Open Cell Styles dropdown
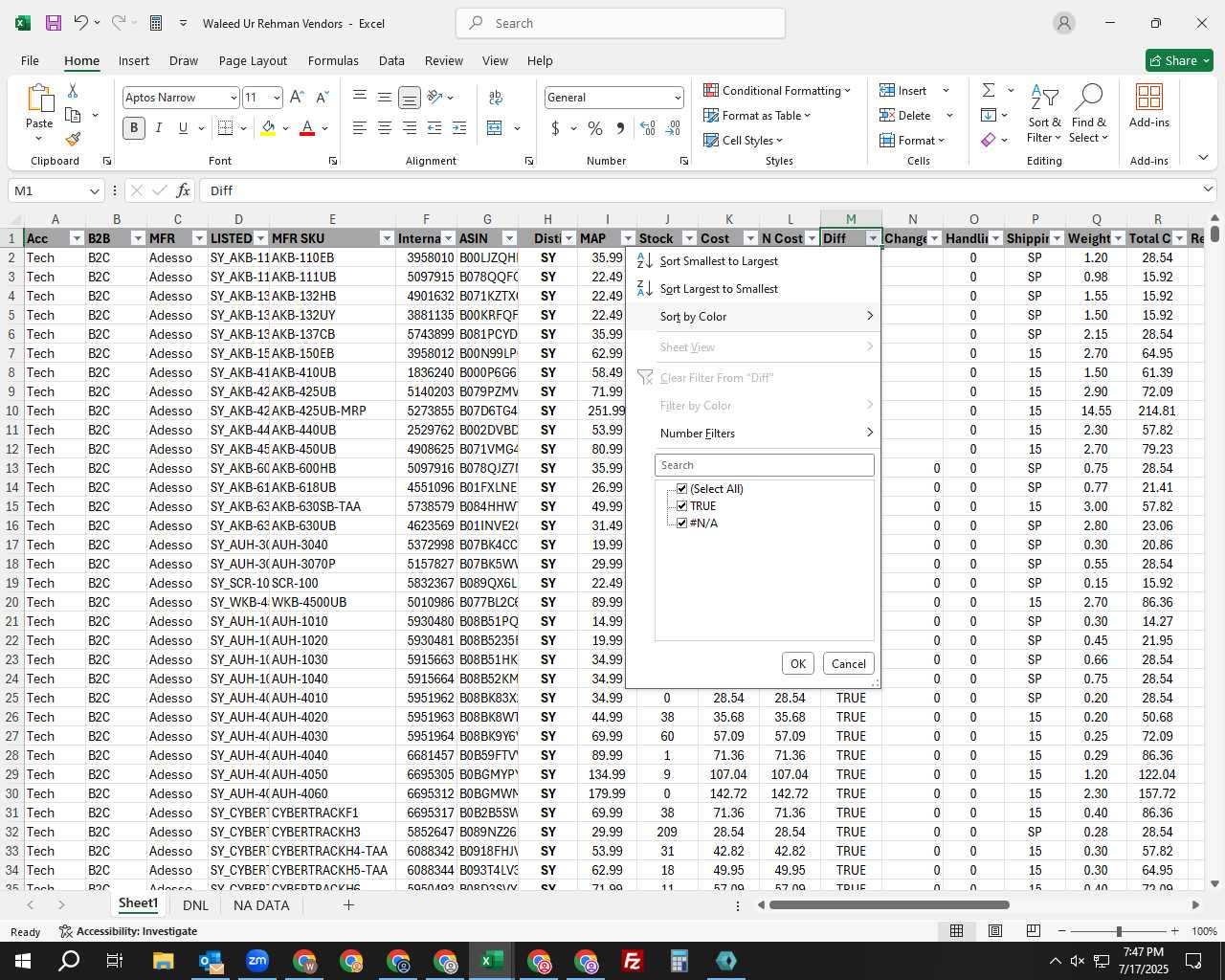This screenshot has width=1225, height=980. point(744,140)
